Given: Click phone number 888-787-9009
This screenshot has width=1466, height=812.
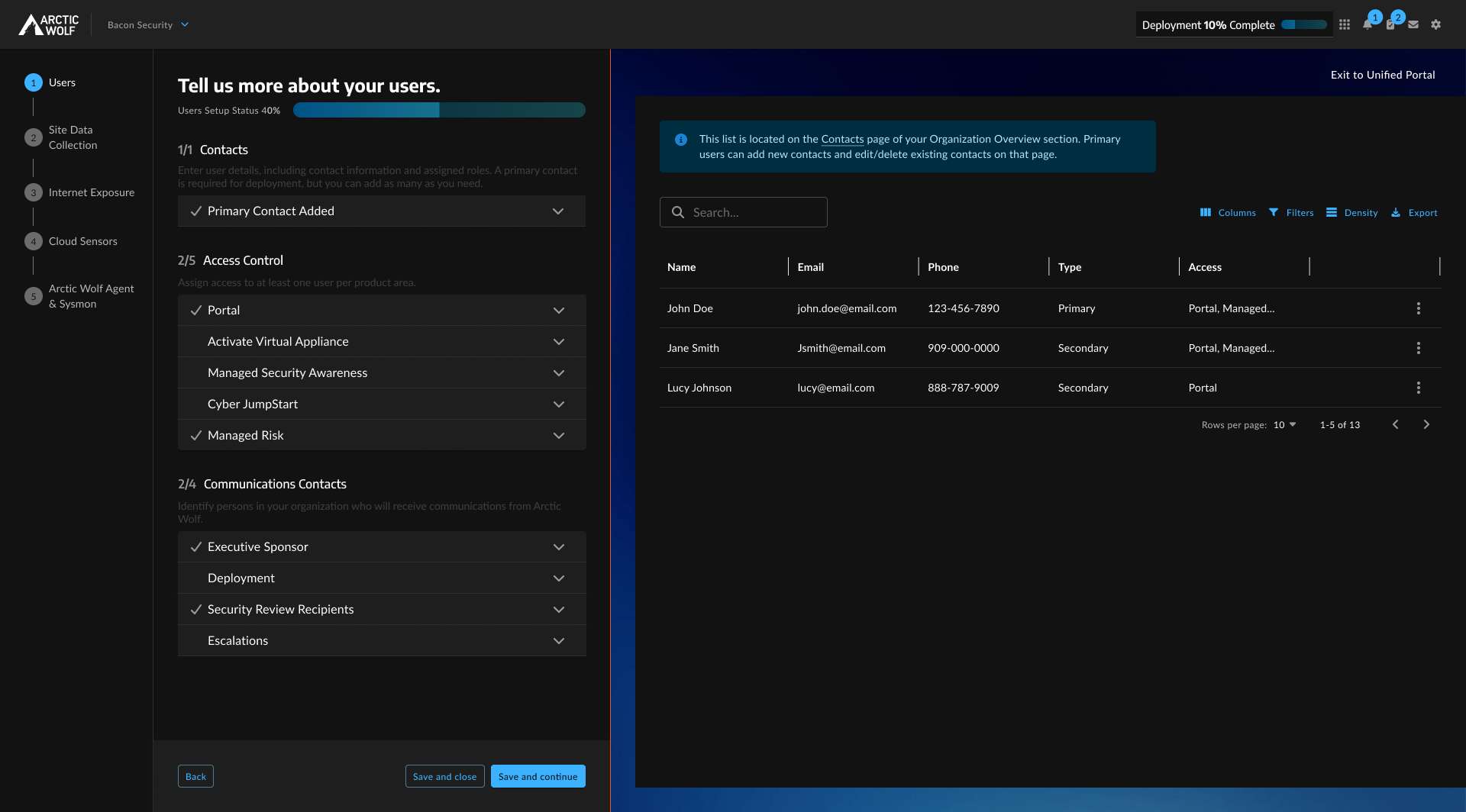Looking at the screenshot, I should pos(964,388).
